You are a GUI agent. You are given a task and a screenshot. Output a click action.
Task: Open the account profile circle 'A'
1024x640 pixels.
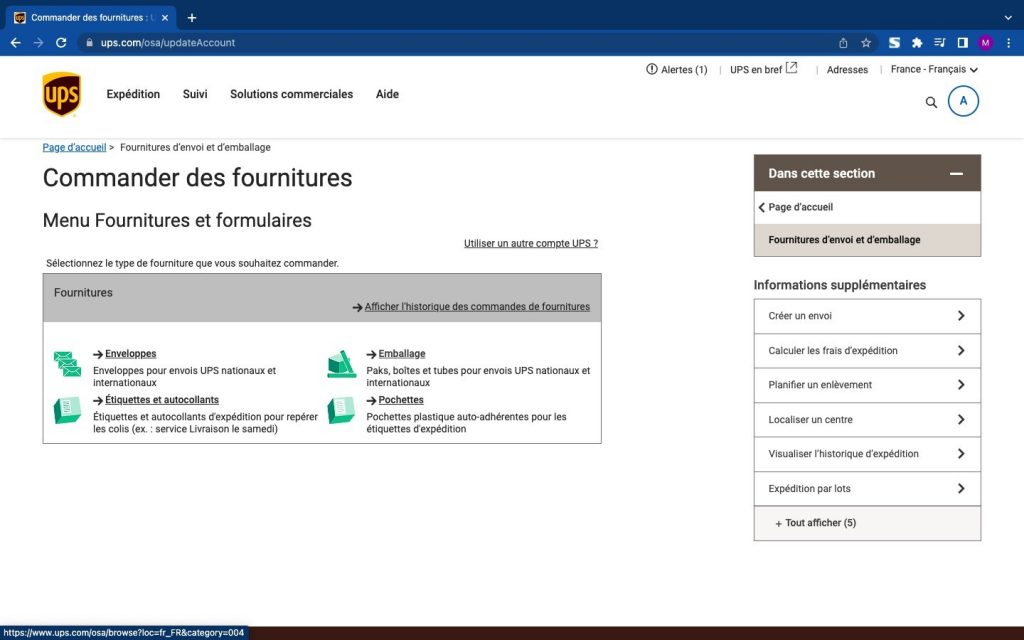click(963, 101)
